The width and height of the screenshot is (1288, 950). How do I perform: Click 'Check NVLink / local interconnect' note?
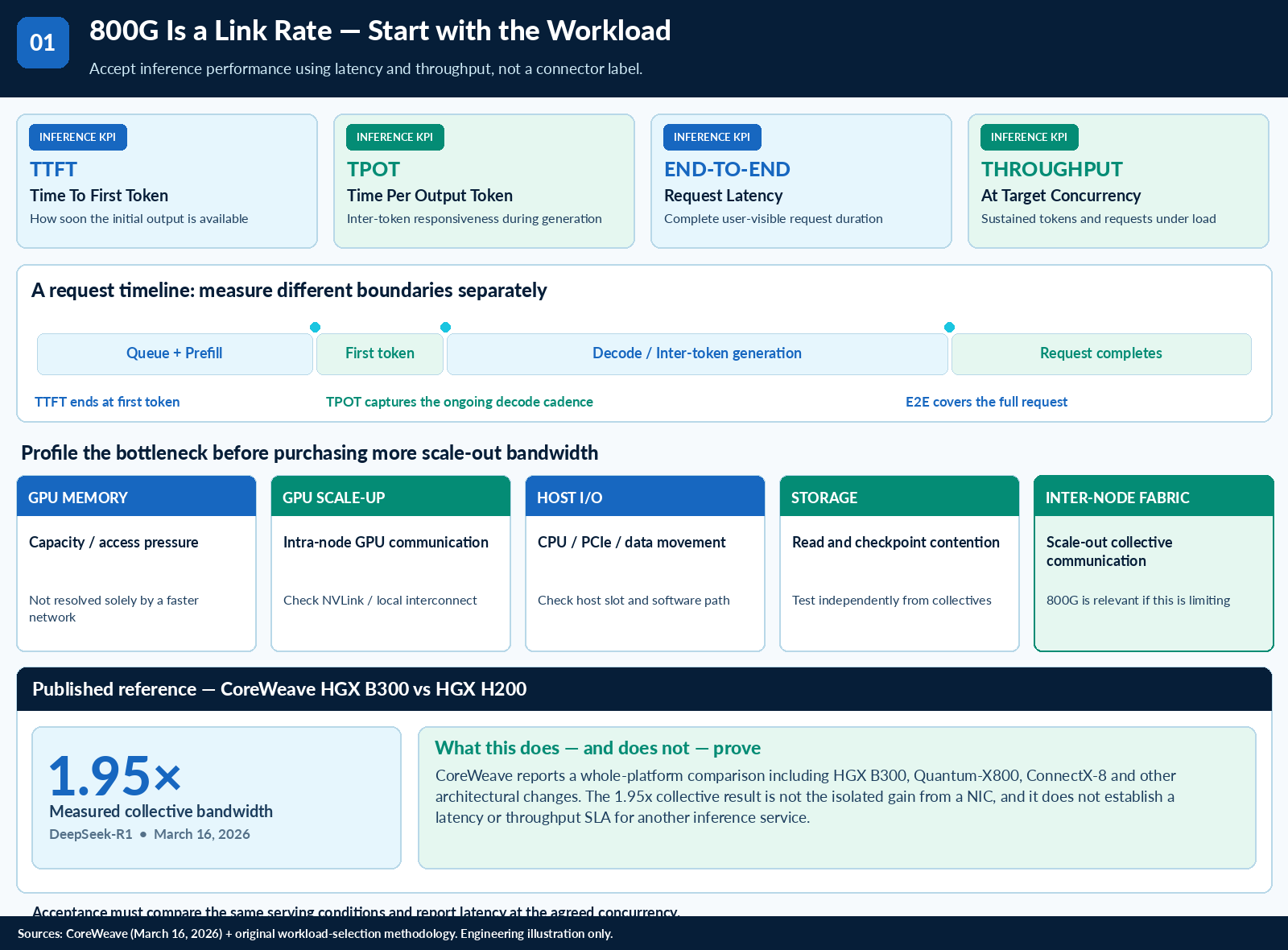point(380,601)
